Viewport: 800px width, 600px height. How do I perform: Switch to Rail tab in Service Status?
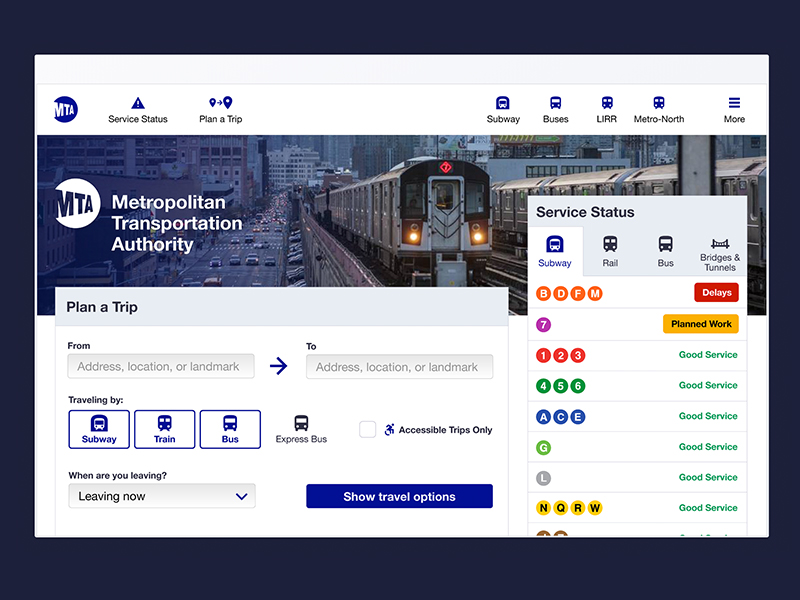click(x=610, y=252)
